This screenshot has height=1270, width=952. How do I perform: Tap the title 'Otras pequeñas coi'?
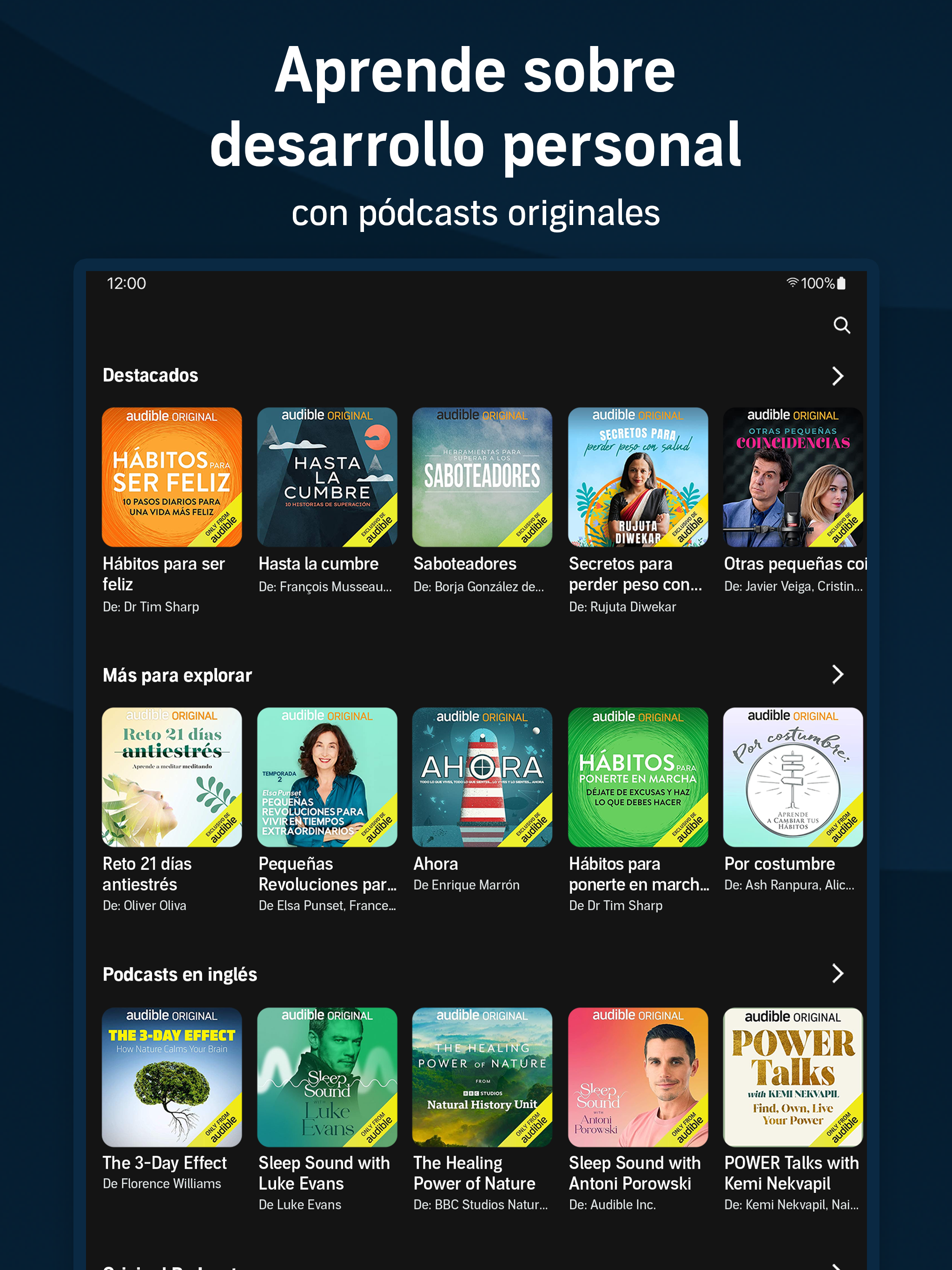click(x=795, y=564)
